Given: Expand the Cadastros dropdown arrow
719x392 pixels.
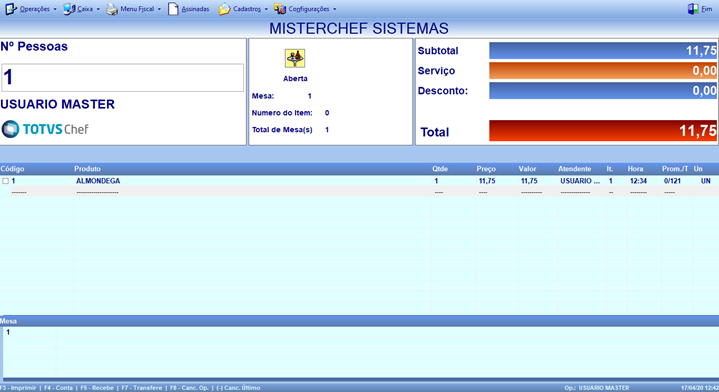Looking at the screenshot, I should (x=266, y=9).
